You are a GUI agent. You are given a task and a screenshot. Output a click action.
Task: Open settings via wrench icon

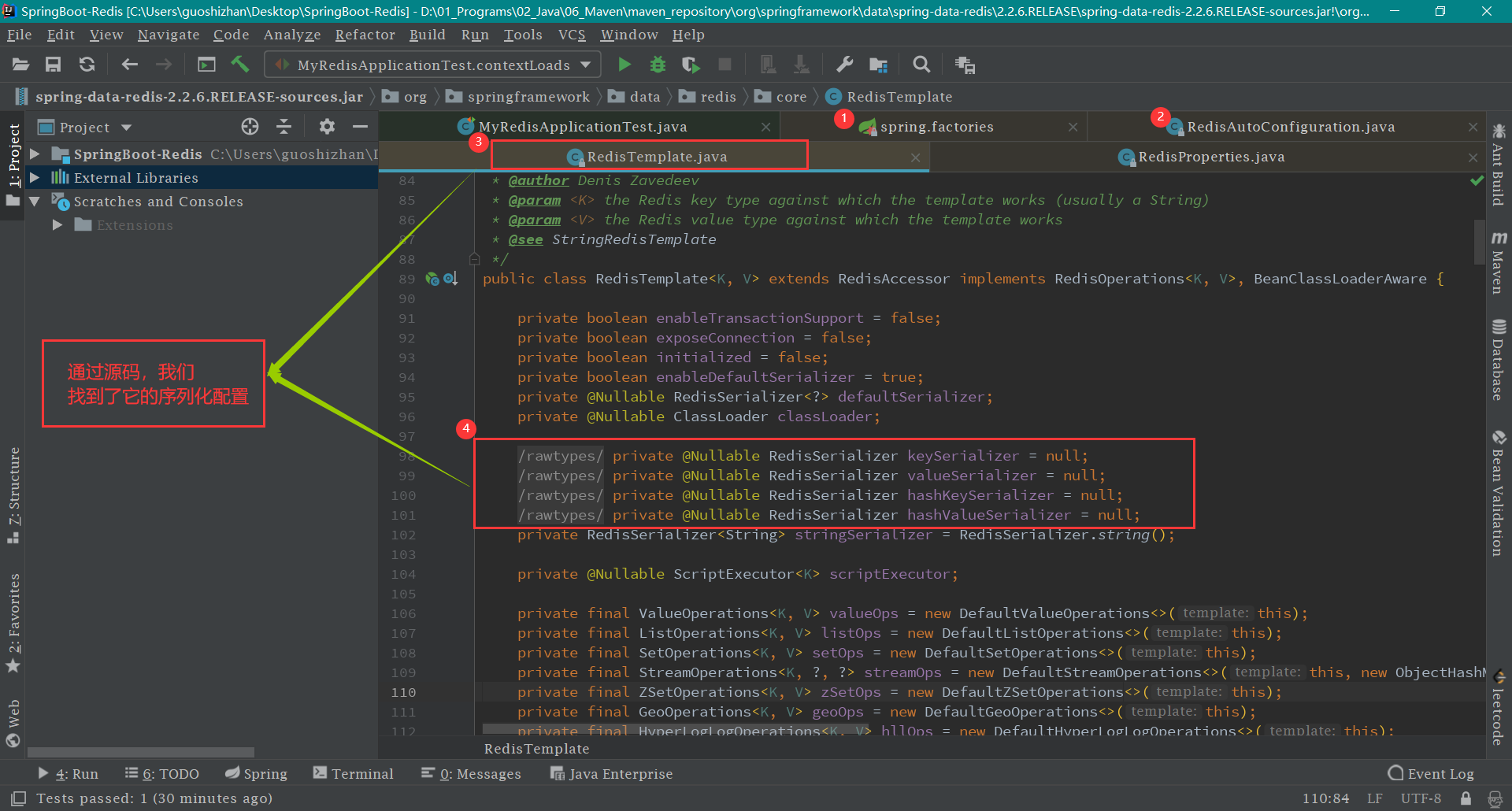point(844,65)
